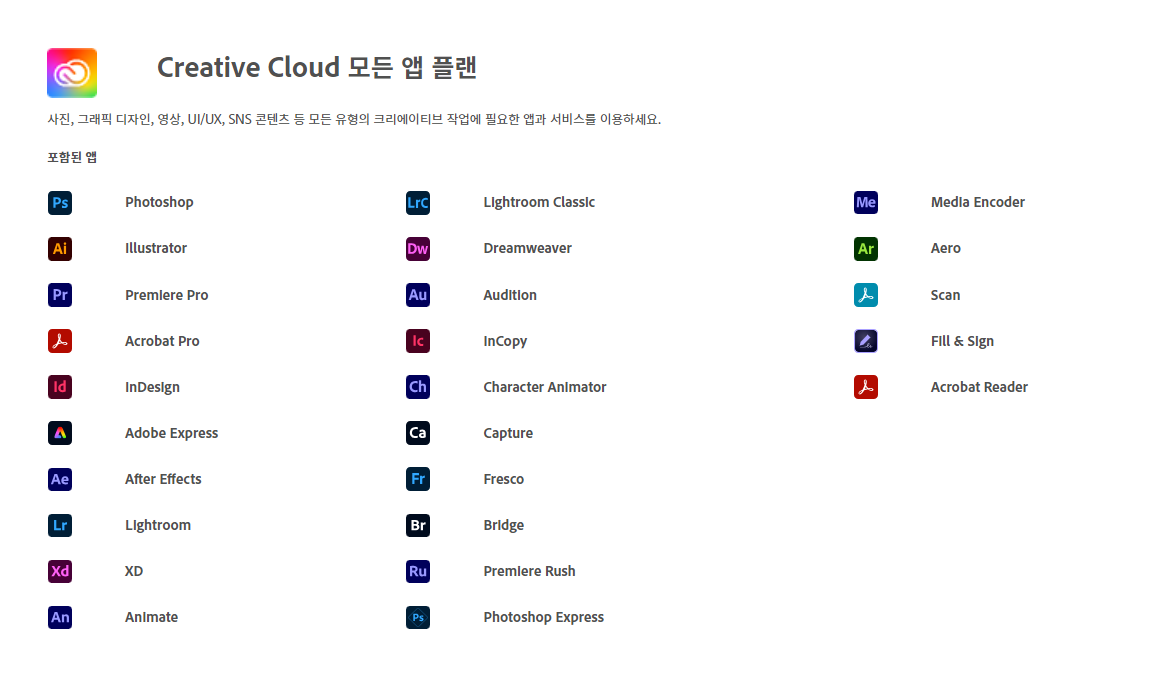The image size is (1167, 699).
Task: Click the Aero Ar icon
Action: click(866, 248)
